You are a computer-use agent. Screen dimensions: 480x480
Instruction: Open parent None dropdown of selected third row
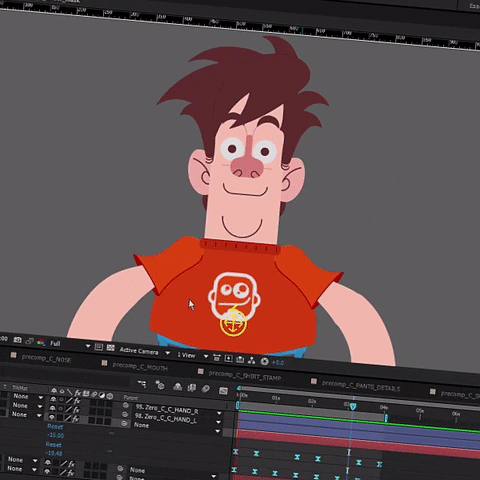177,428
